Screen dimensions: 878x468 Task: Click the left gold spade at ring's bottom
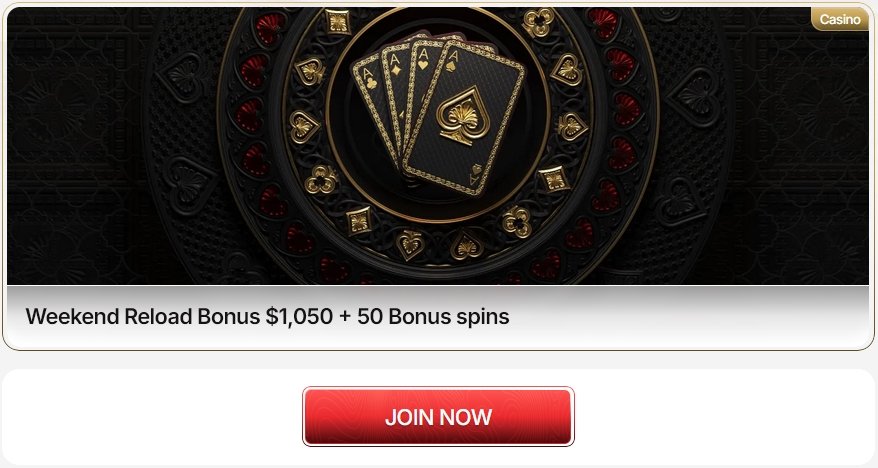[410, 245]
